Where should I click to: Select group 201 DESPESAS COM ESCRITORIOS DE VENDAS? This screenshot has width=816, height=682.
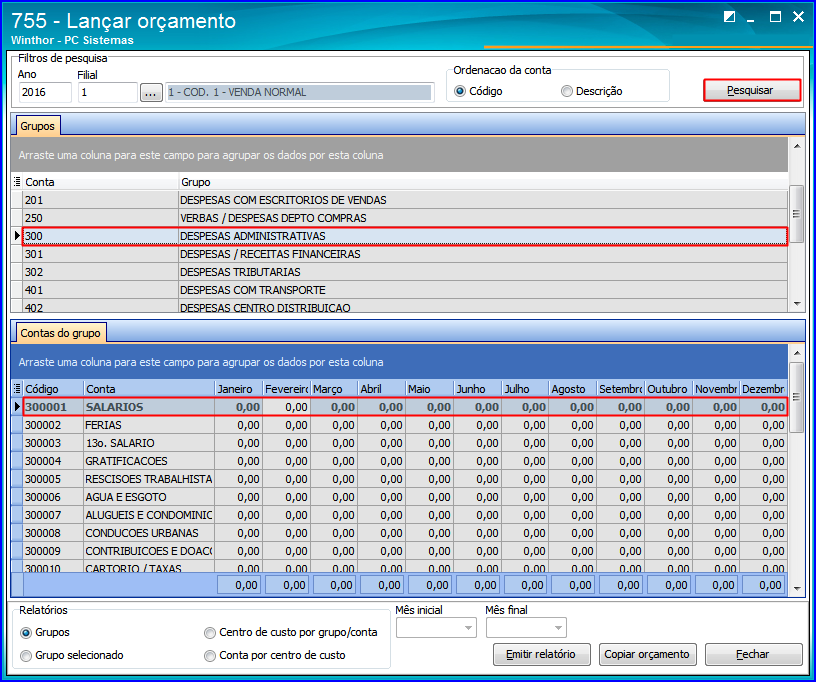pos(405,200)
